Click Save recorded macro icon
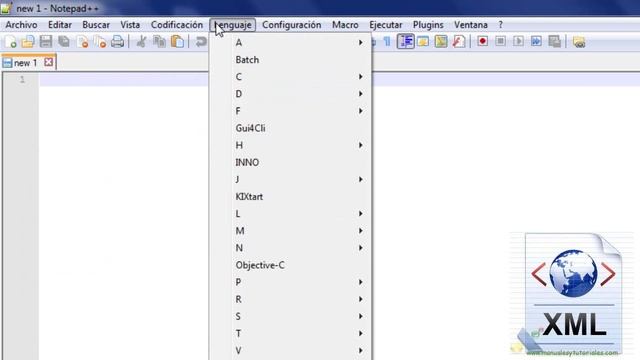This screenshot has width=640, height=360. 554,41
